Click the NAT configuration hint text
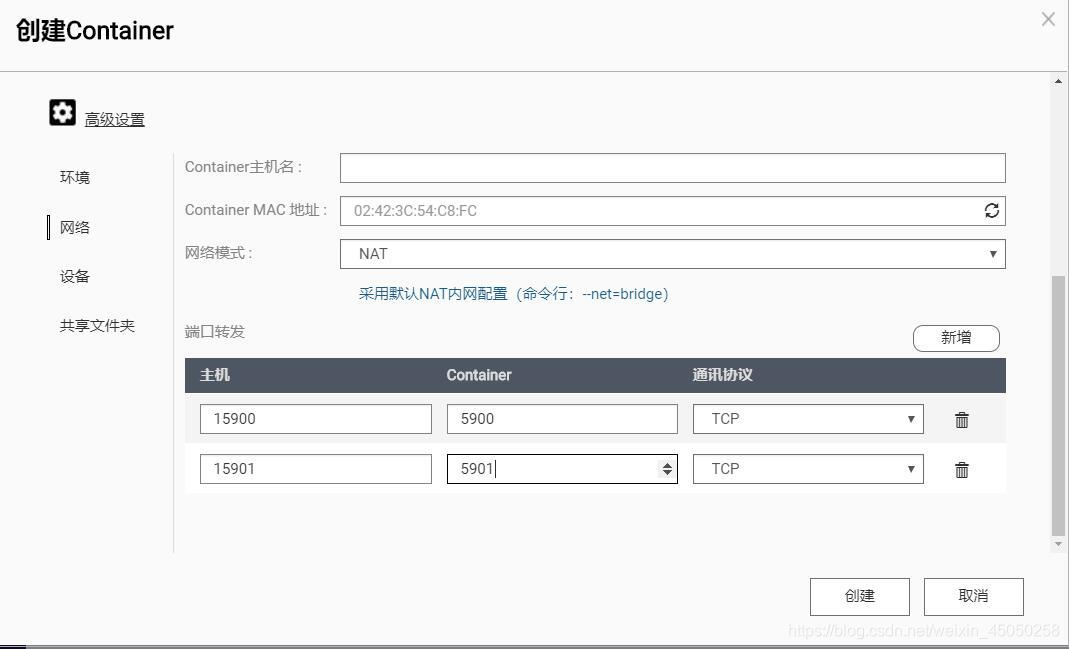 (x=513, y=294)
